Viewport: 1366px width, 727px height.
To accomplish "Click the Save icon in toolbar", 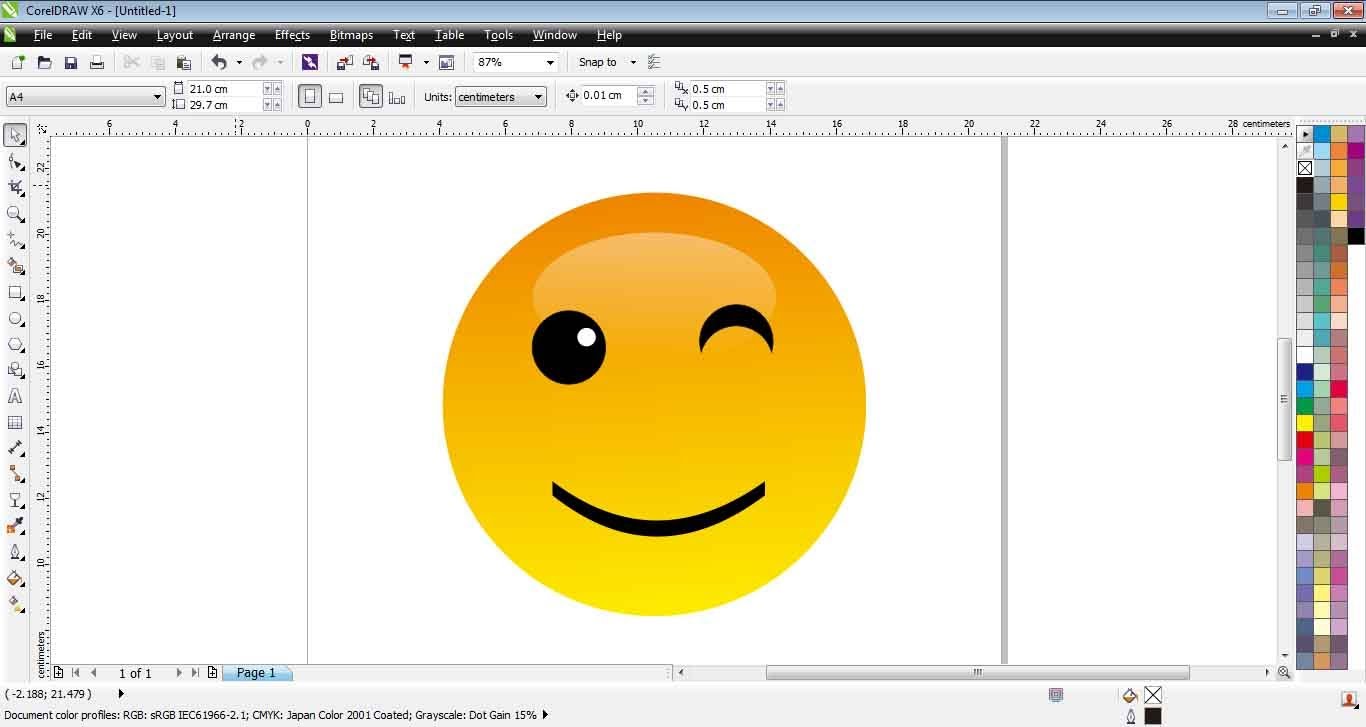I will point(71,62).
